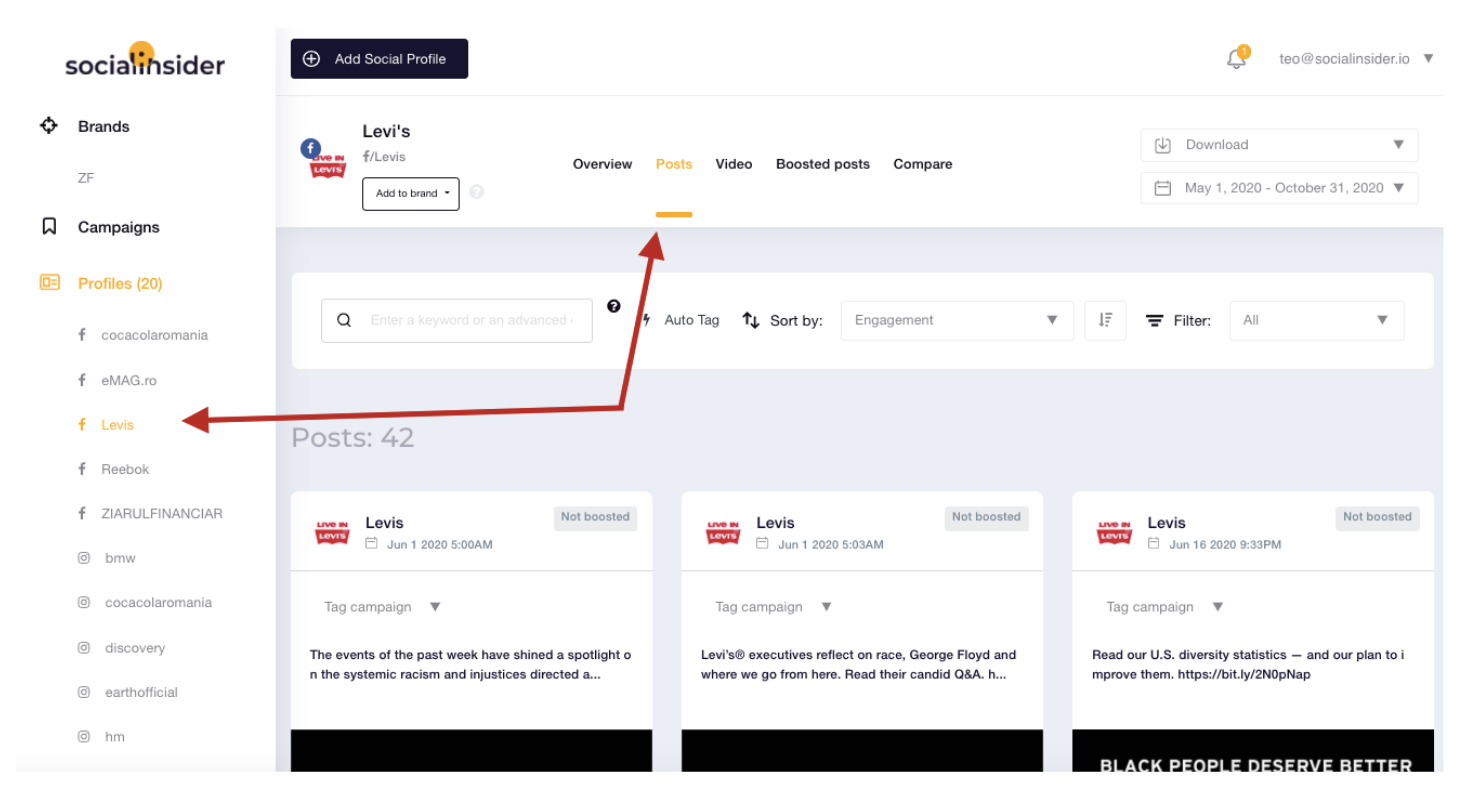
Task: Click the download icon in Download box
Action: click(x=1163, y=145)
